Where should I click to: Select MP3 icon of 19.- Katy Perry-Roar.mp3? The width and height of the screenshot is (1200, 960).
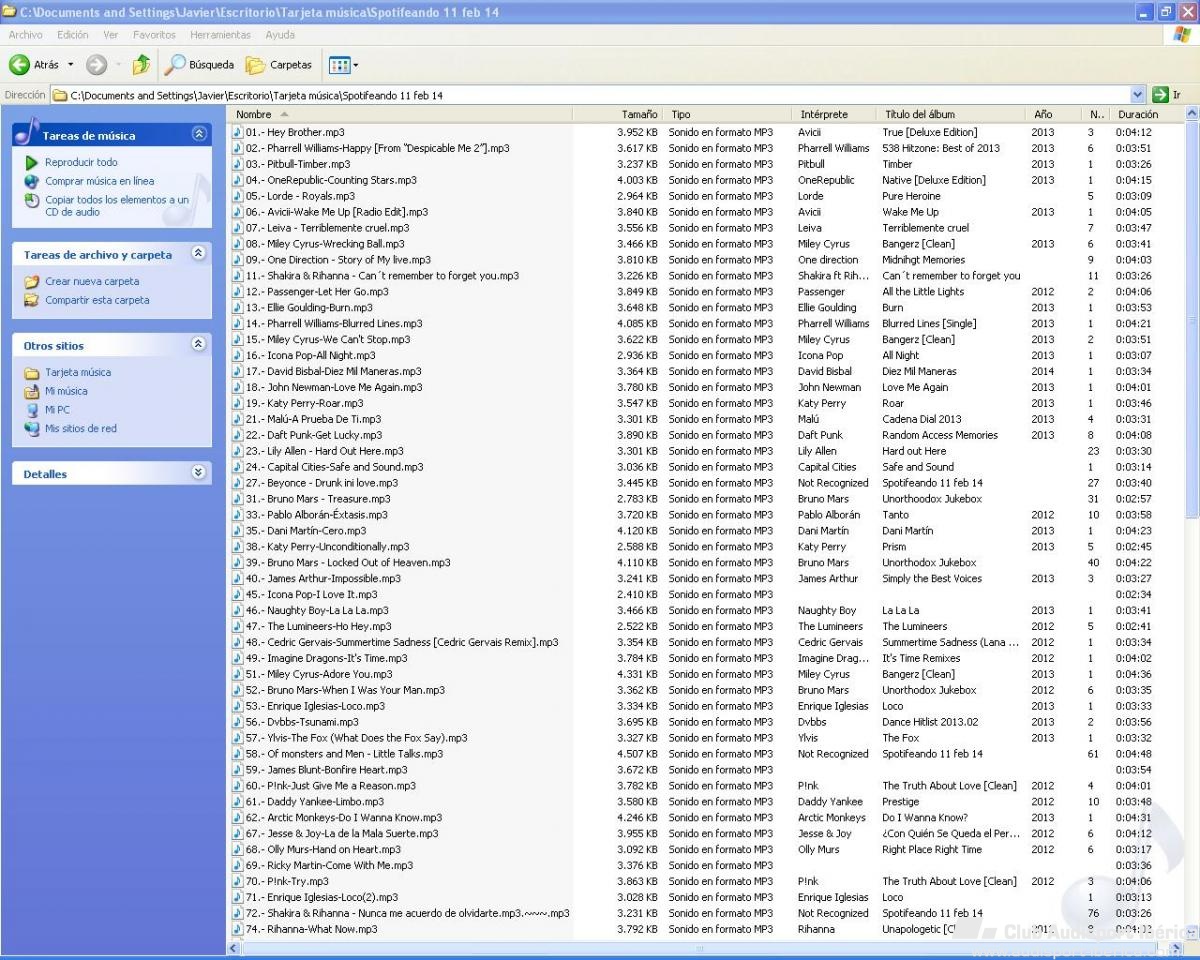[238, 403]
